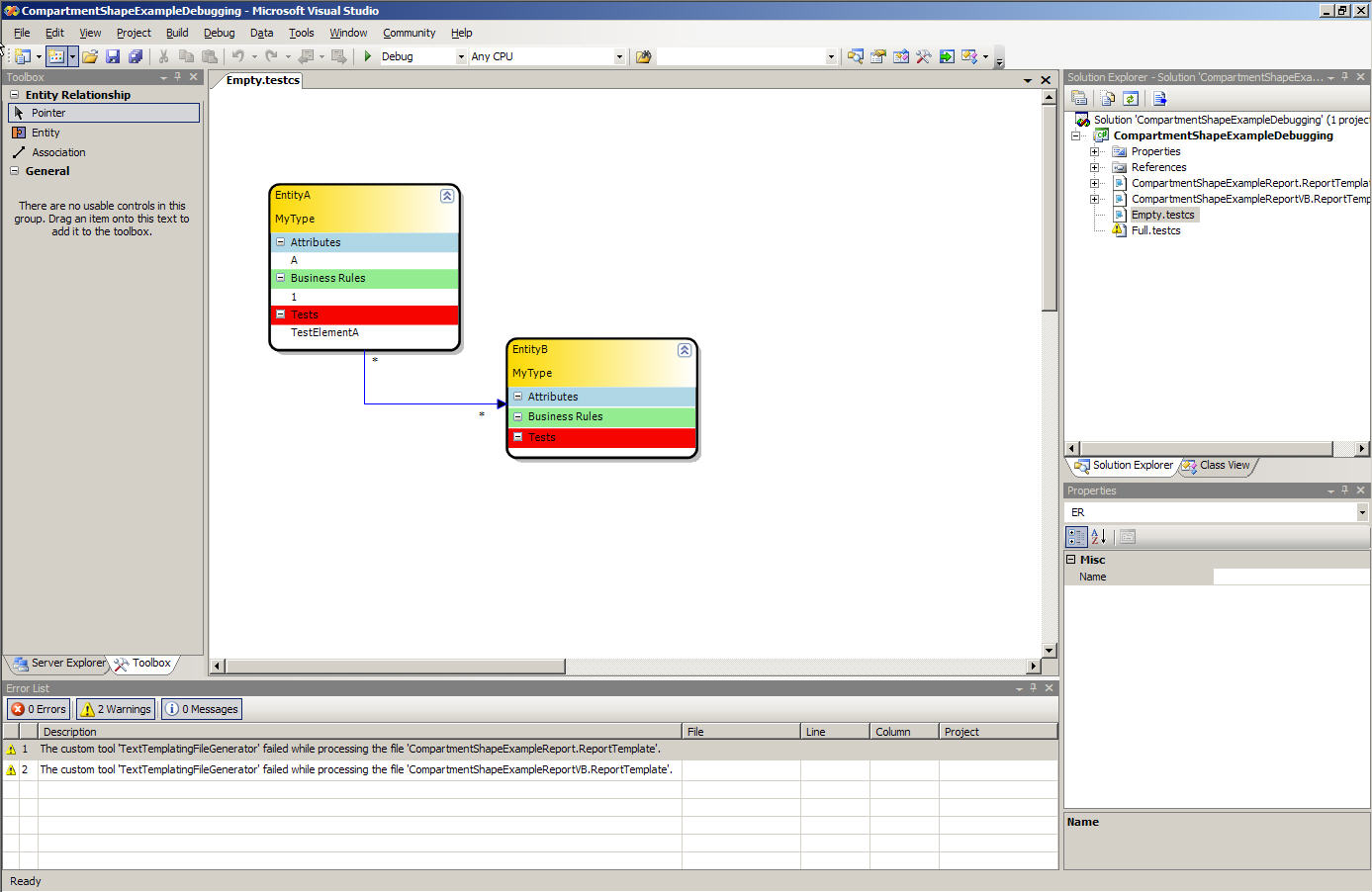1372x892 pixels.
Task: Expand the References node in Solution Explorer
Action: tap(1095, 167)
